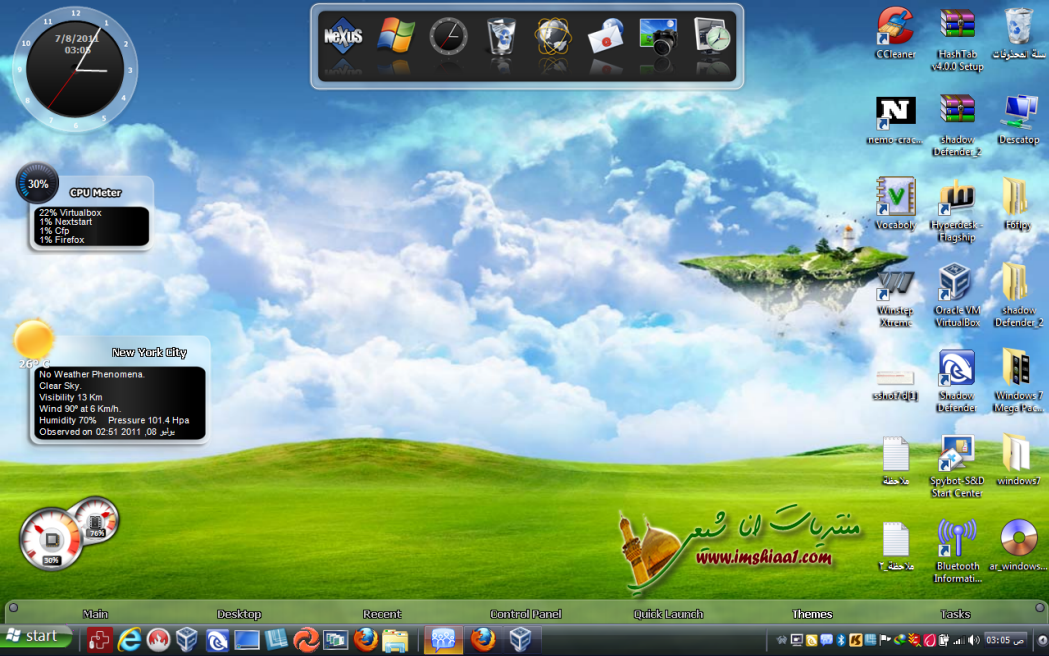Click the red cross mouse icon in quick launch

click(x=99, y=640)
